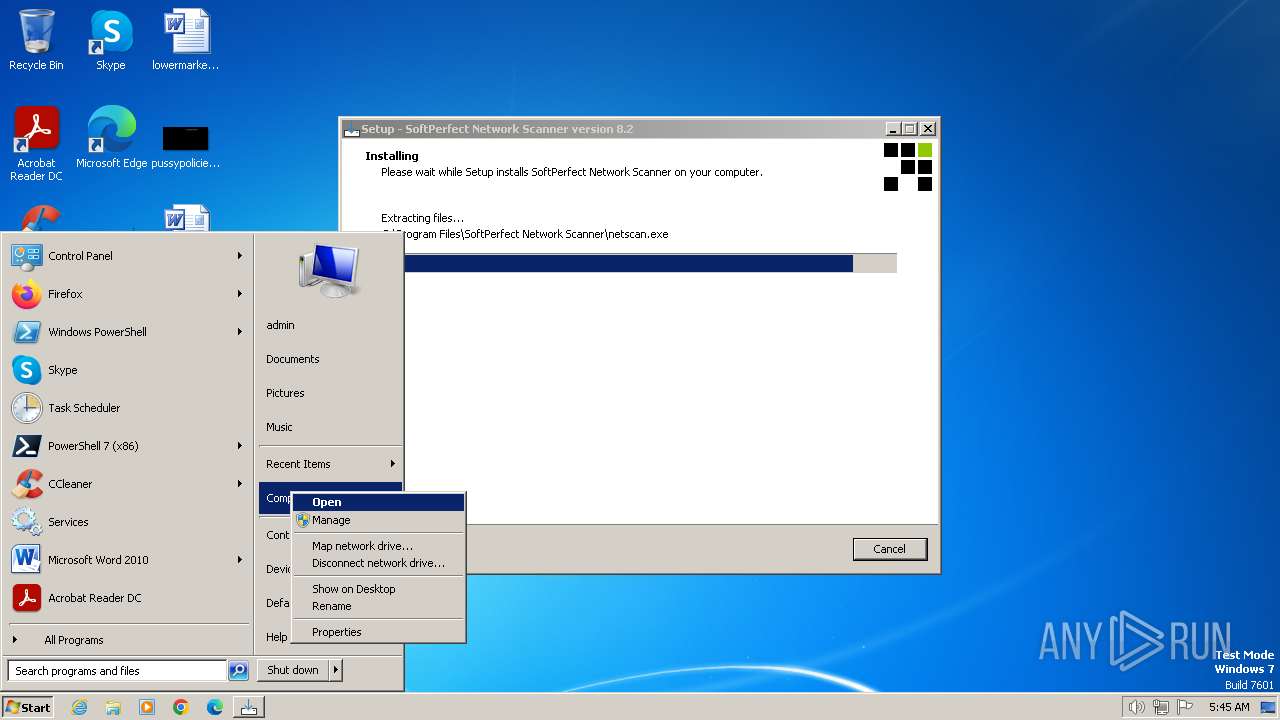The width and height of the screenshot is (1280, 720).
Task: Click the search magnifier icon in Start menu
Action: tap(238, 671)
